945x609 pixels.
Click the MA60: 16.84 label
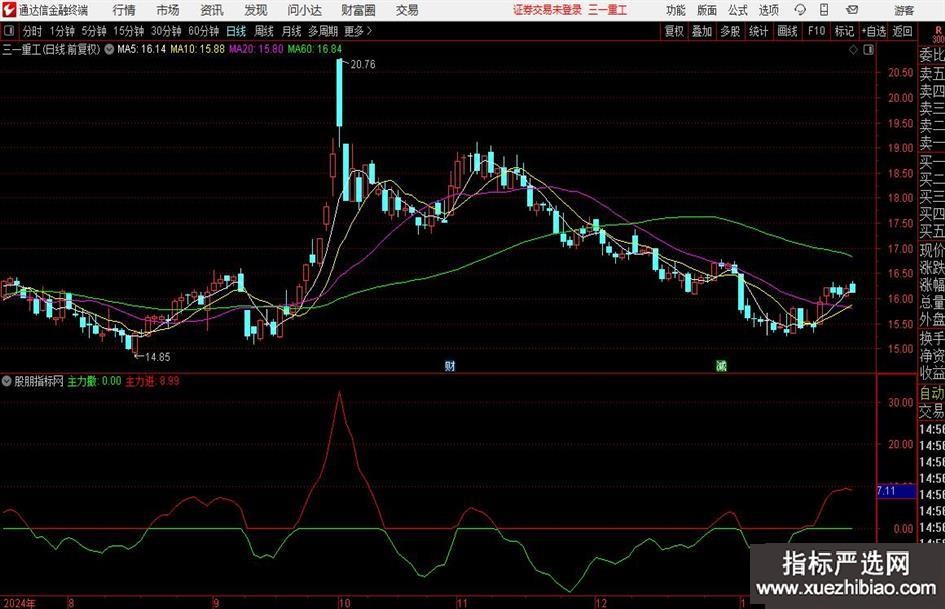click(x=315, y=49)
